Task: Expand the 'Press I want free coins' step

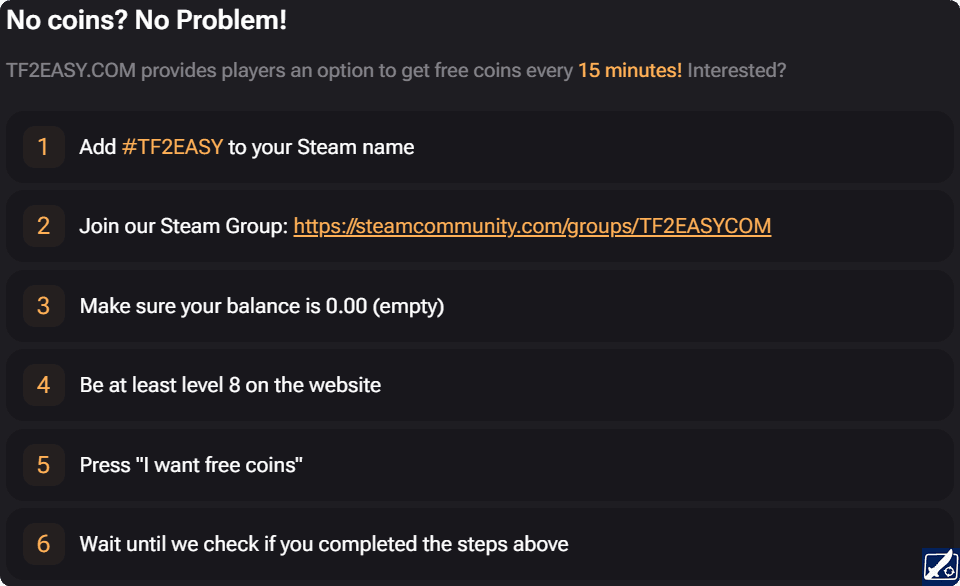Action: click(x=480, y=464)
